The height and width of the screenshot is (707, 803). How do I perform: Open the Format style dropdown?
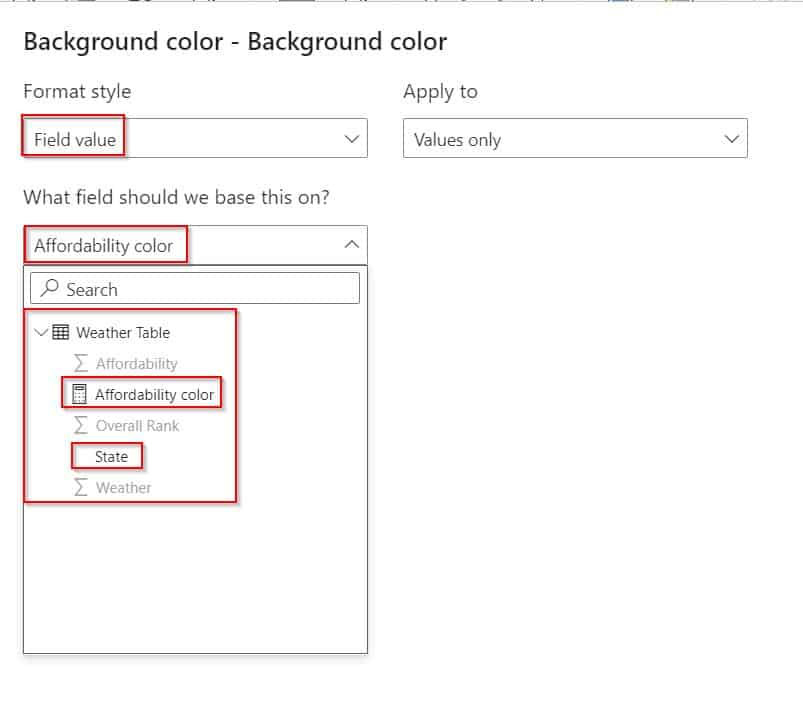pyautogui.click(x=195, y=138)
